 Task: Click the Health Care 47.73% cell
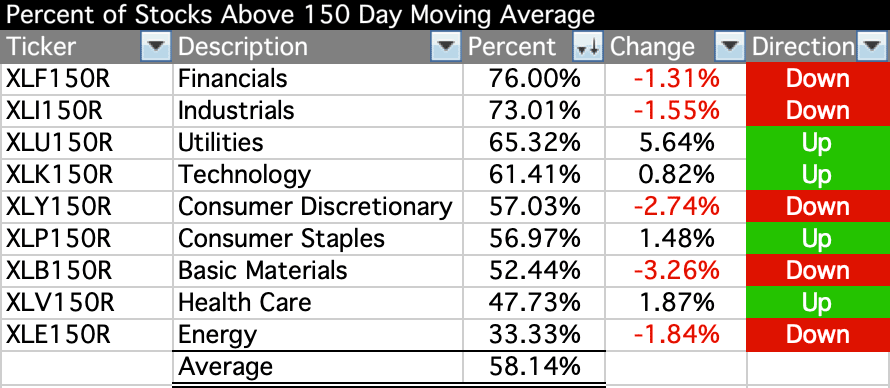coord(534,302)
